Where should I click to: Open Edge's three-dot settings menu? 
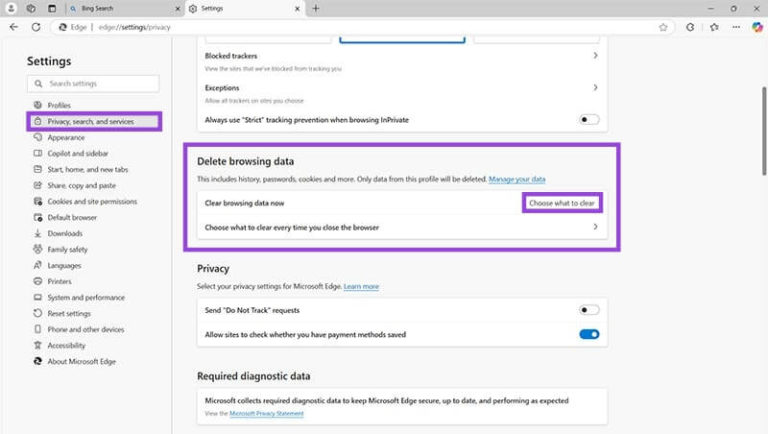pos(735,27)
